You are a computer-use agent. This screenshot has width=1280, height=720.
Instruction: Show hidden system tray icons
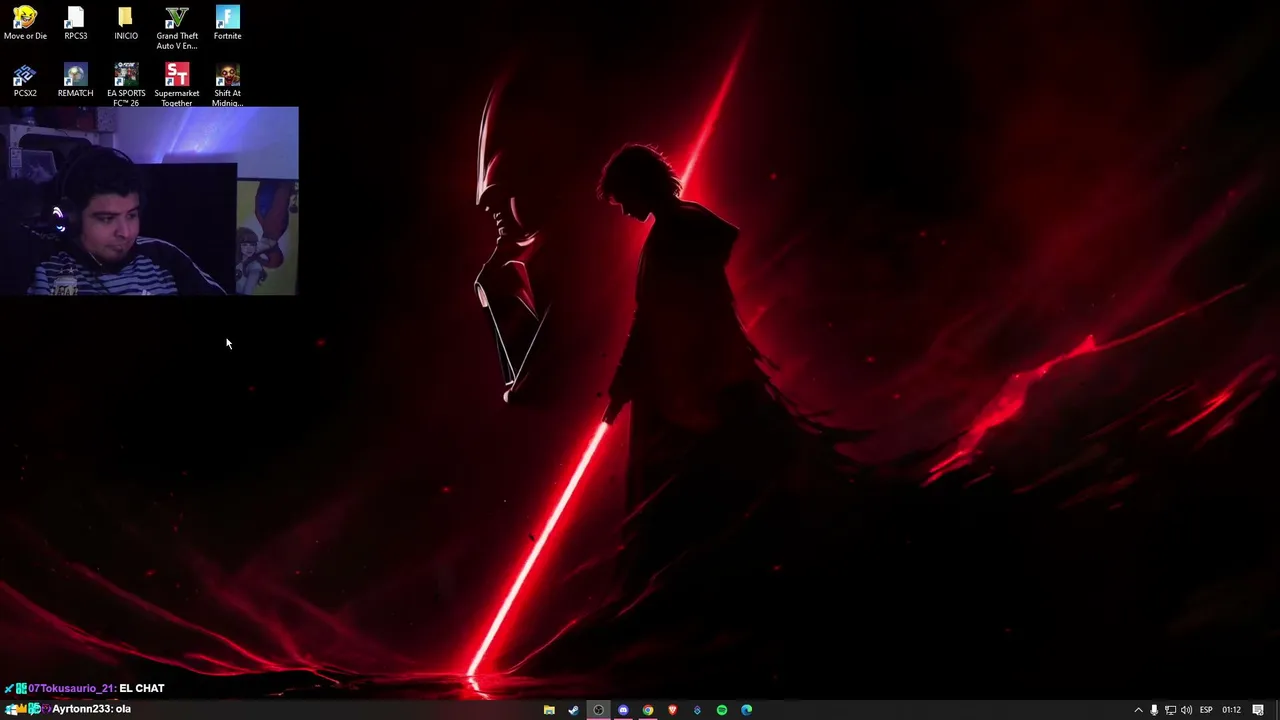point(1138,710)
